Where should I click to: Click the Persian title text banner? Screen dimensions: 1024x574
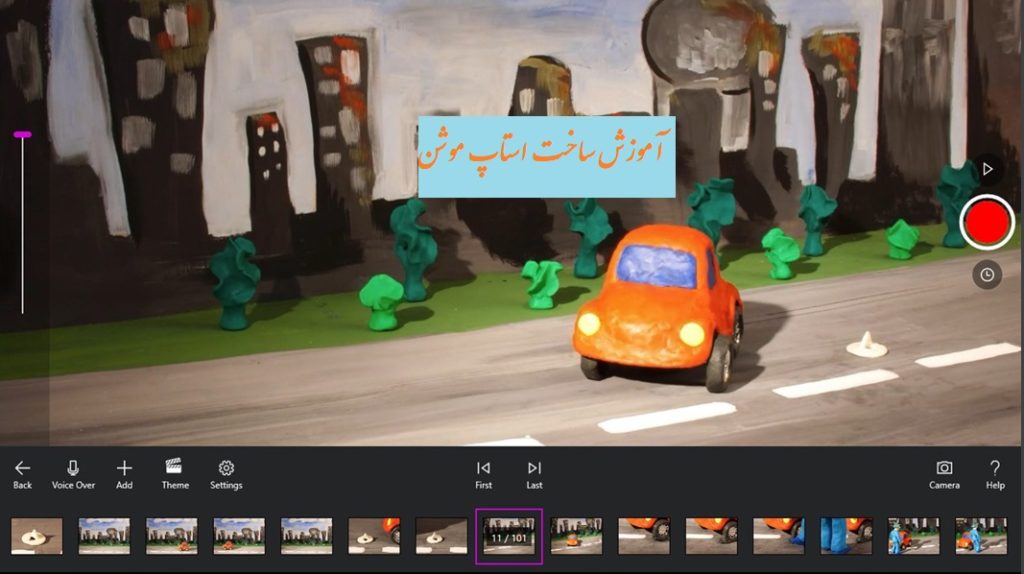click(546, 156)
